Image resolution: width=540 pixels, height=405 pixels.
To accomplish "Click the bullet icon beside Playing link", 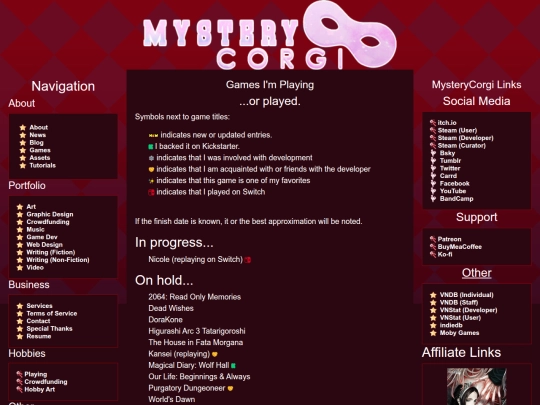I will [19, 374].
